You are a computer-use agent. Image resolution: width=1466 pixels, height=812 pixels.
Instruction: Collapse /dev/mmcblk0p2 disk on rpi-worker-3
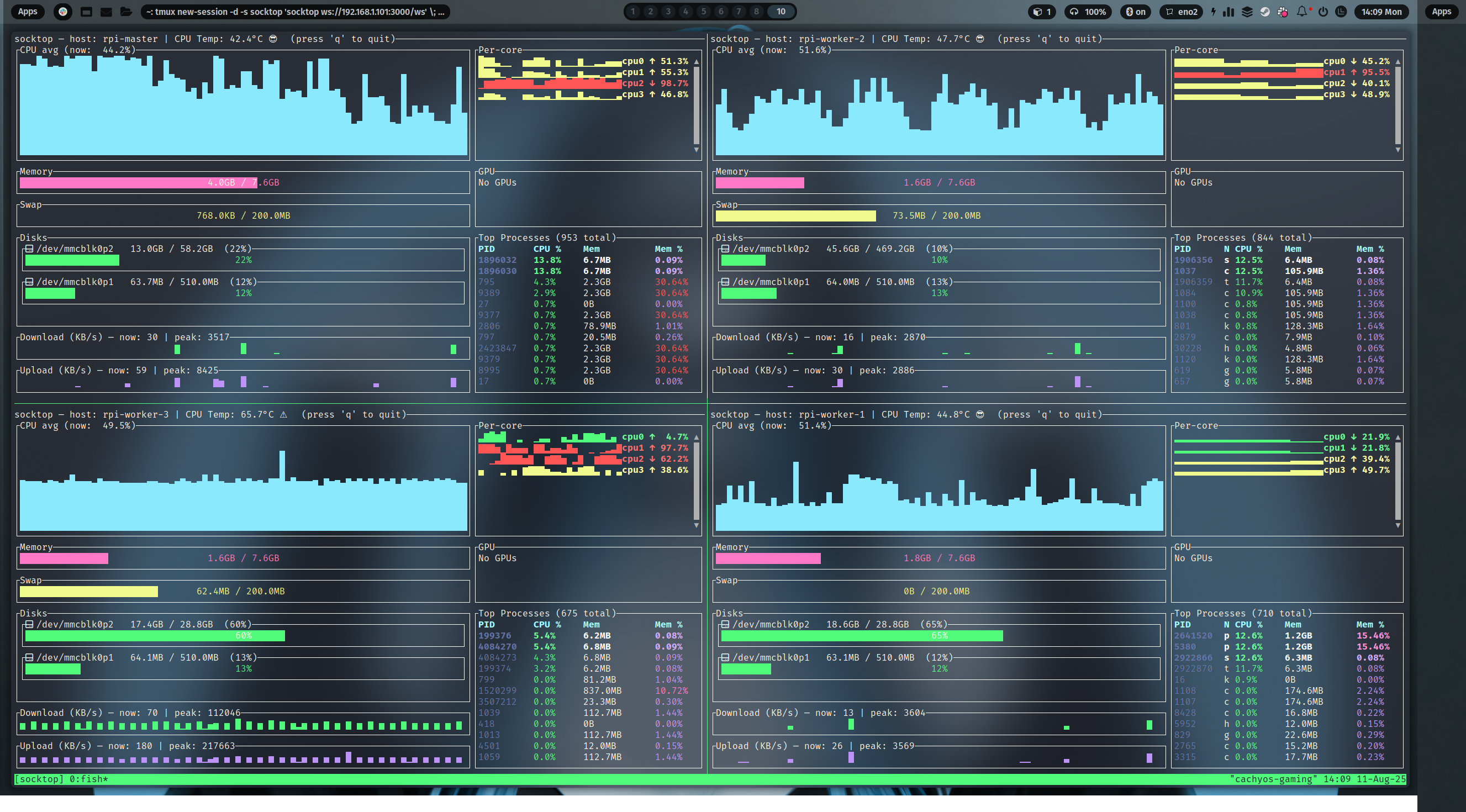pos(29,624)
